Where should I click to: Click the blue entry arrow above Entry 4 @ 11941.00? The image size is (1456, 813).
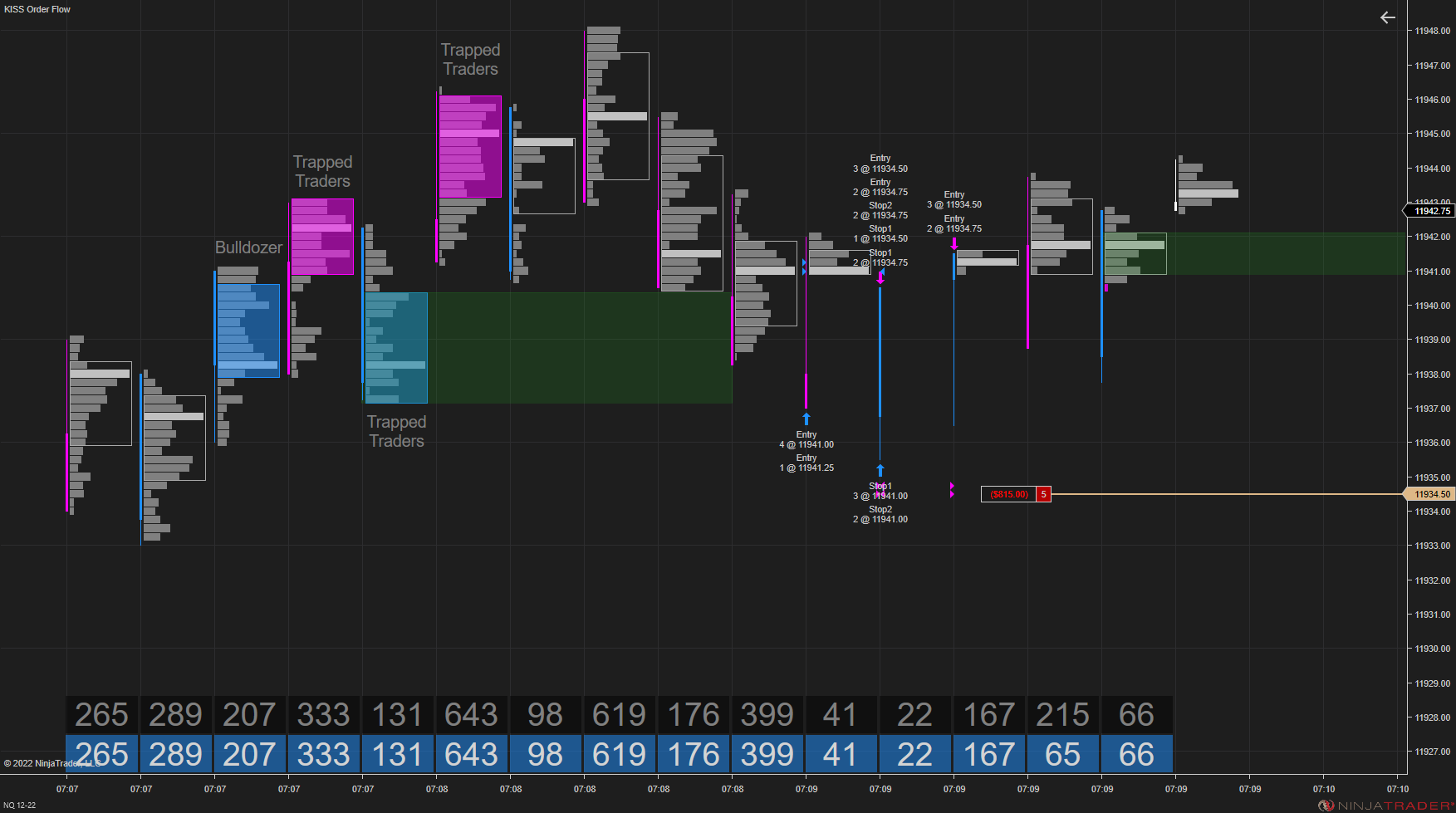[x=806, y=419]
